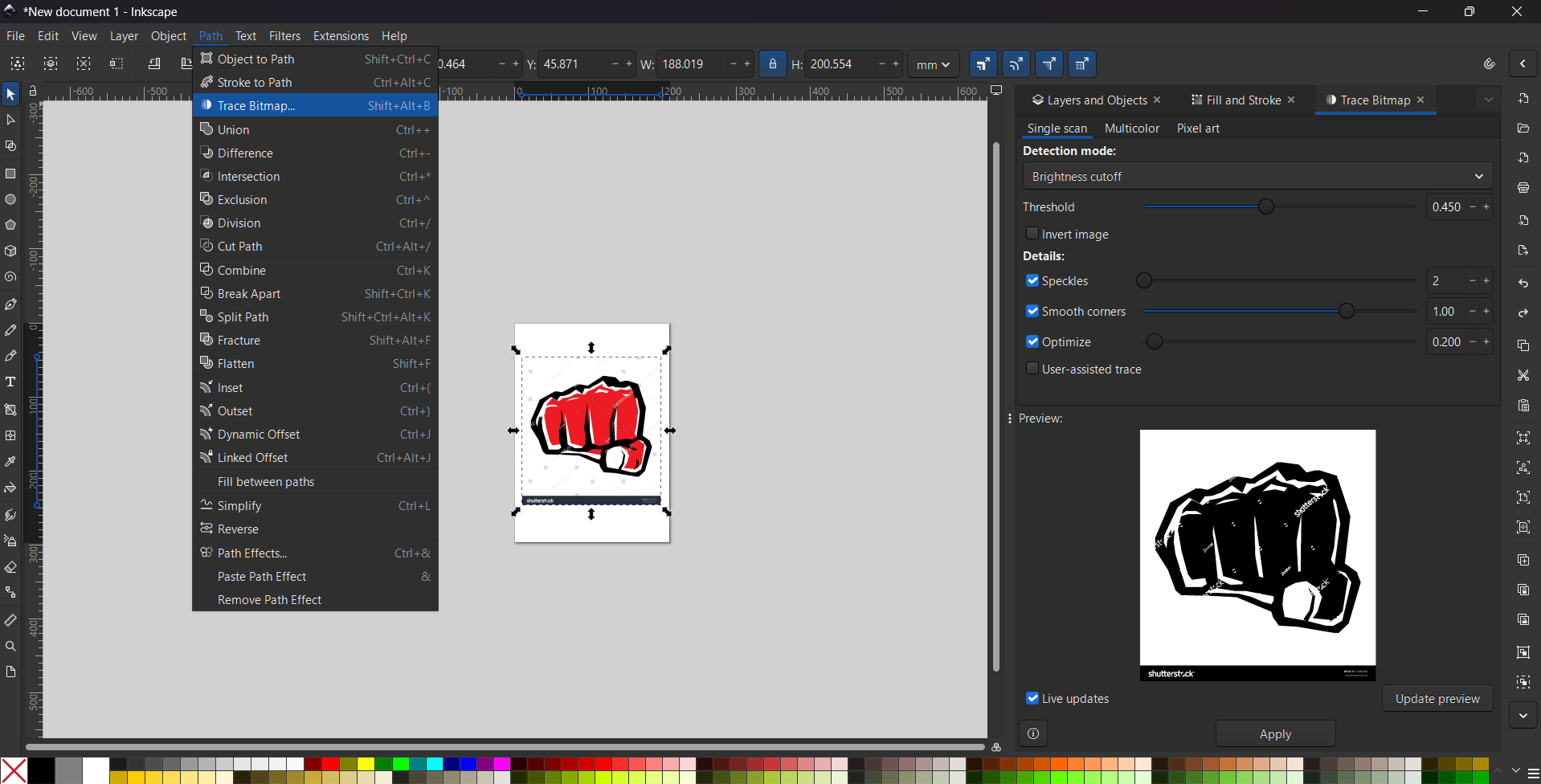The width and height of the screenshot is (1541, 784).
Task: Select the Calligraphy tool
Action: 10,356
